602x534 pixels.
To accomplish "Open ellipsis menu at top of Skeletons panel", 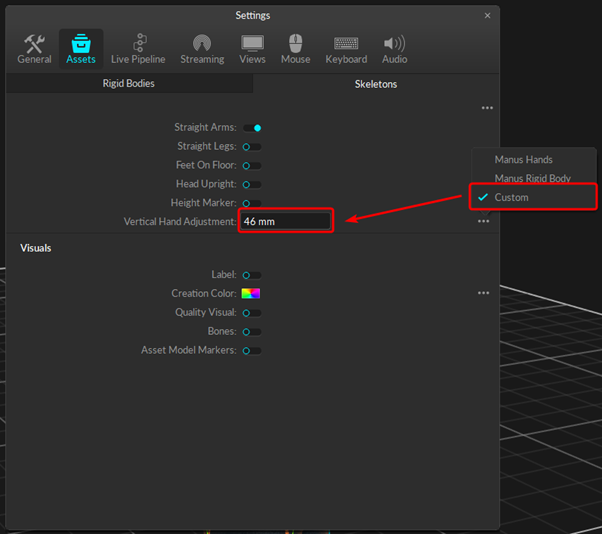I will (486, 108).
